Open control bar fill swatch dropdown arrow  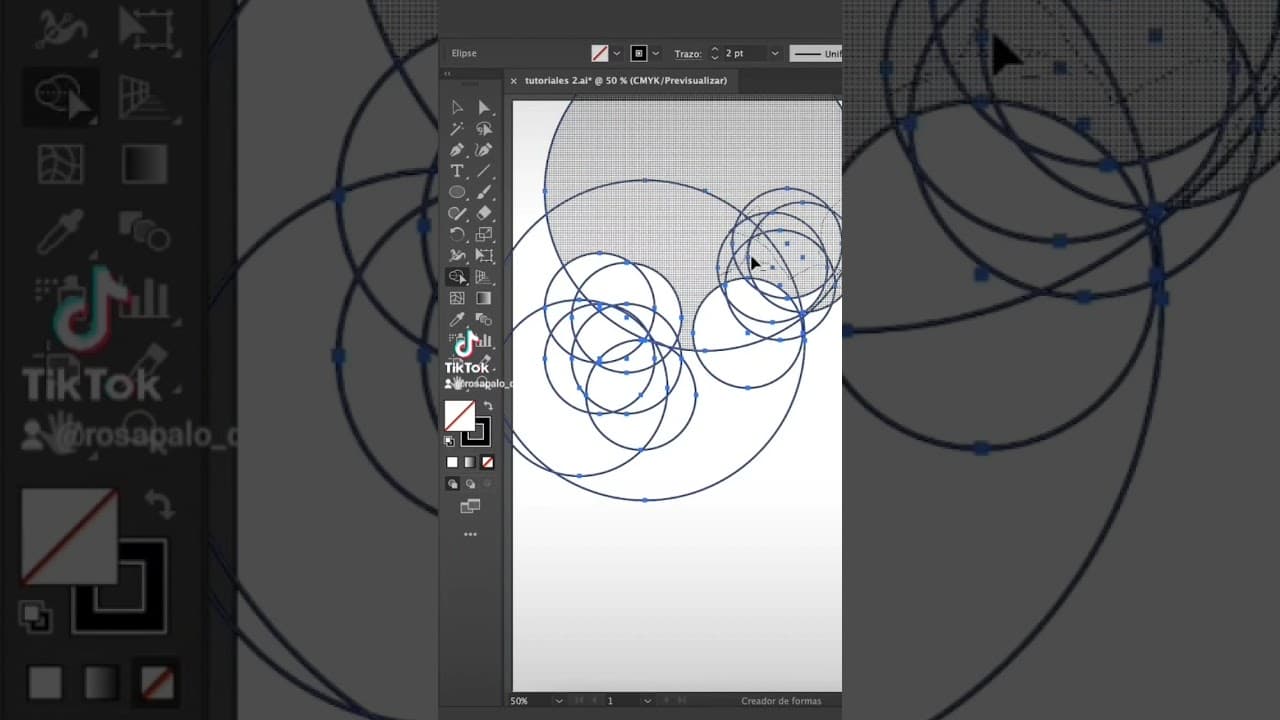pyautogui.click(x=617, y=53)
